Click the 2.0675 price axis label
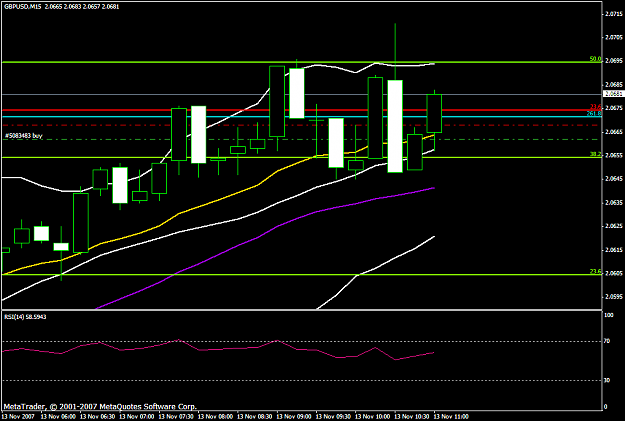This screenshot has width=625, height=421. [613, 108]
